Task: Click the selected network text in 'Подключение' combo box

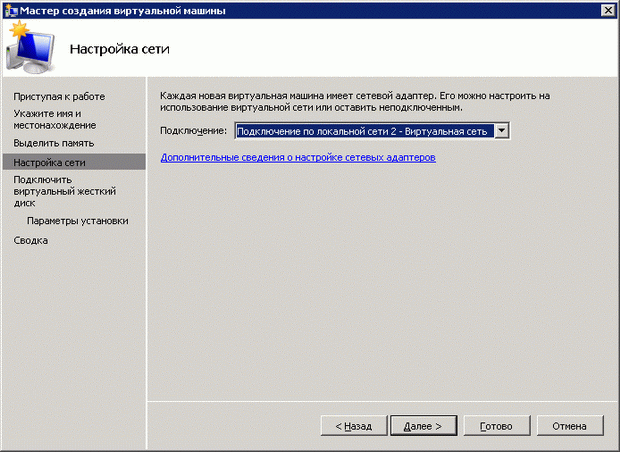Action: (x=364, y=130)
